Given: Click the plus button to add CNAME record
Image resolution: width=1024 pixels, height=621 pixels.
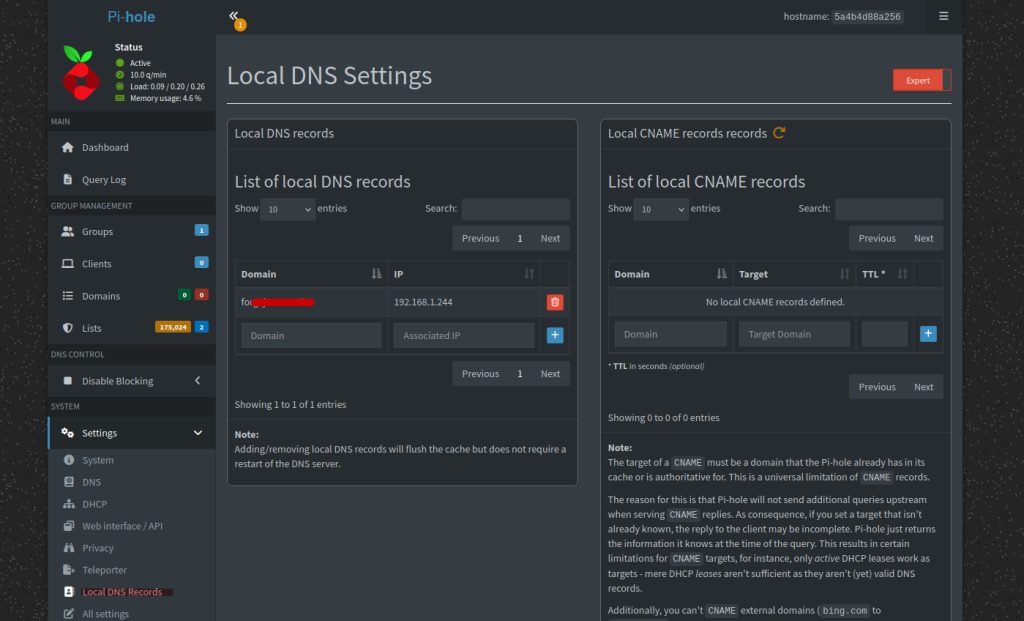Looking at the screenshot, I should 928,334.
